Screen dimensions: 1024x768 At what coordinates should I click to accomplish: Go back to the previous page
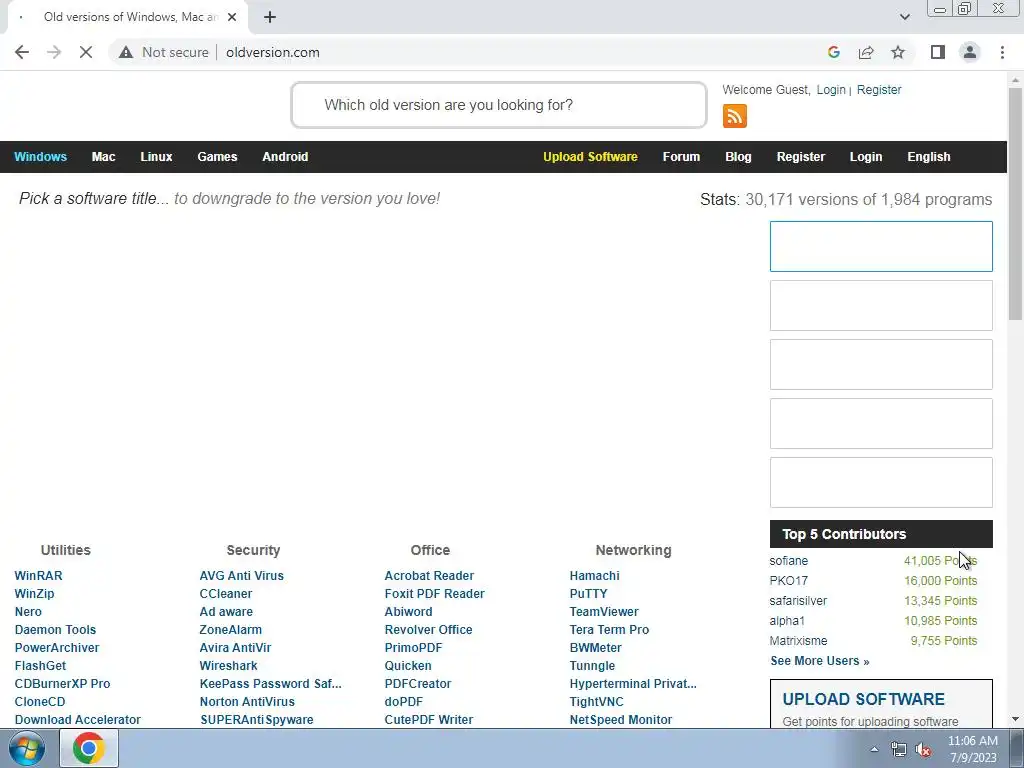[22, 52]
